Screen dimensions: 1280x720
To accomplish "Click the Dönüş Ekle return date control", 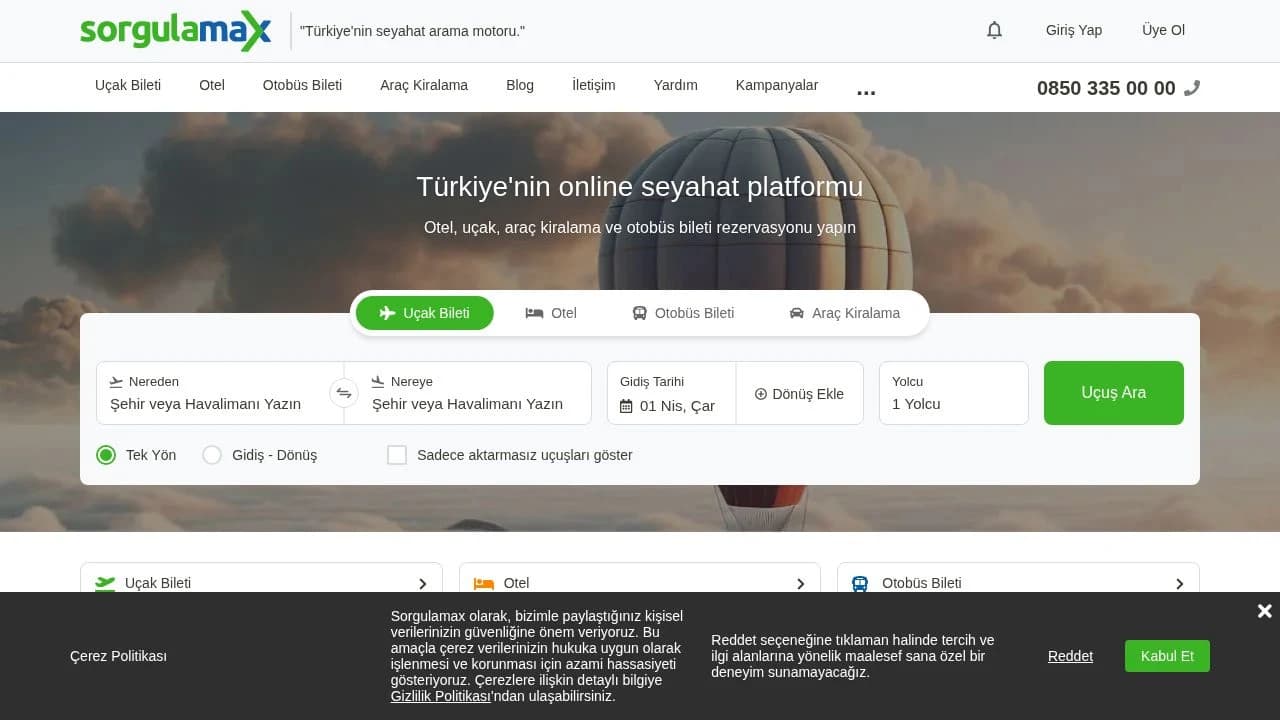I will tap(800, 393).
